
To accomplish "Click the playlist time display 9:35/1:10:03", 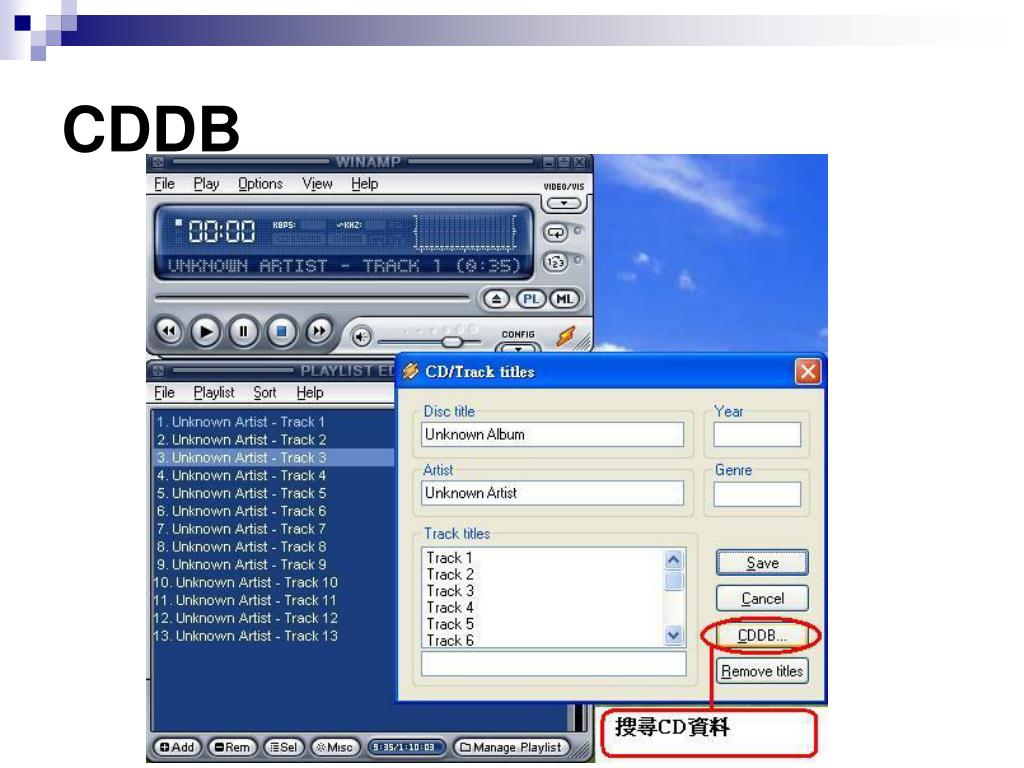I will (405, 747).
